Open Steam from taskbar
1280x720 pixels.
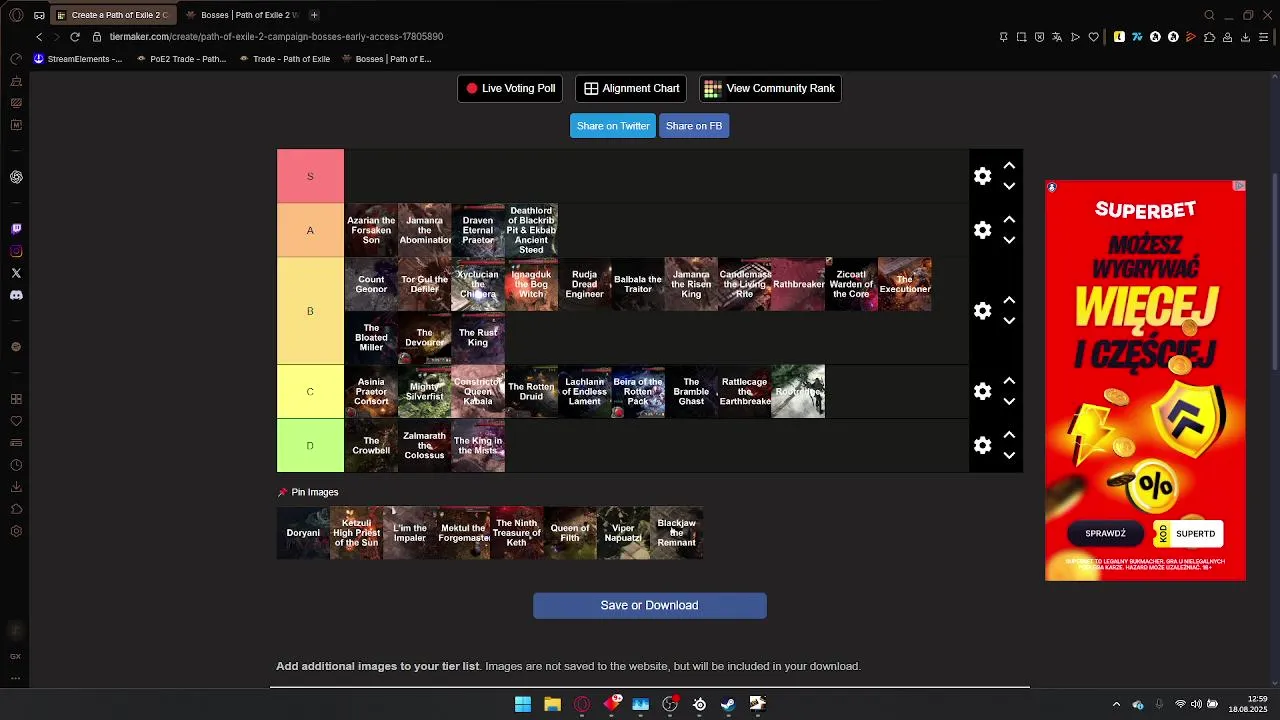729,704
